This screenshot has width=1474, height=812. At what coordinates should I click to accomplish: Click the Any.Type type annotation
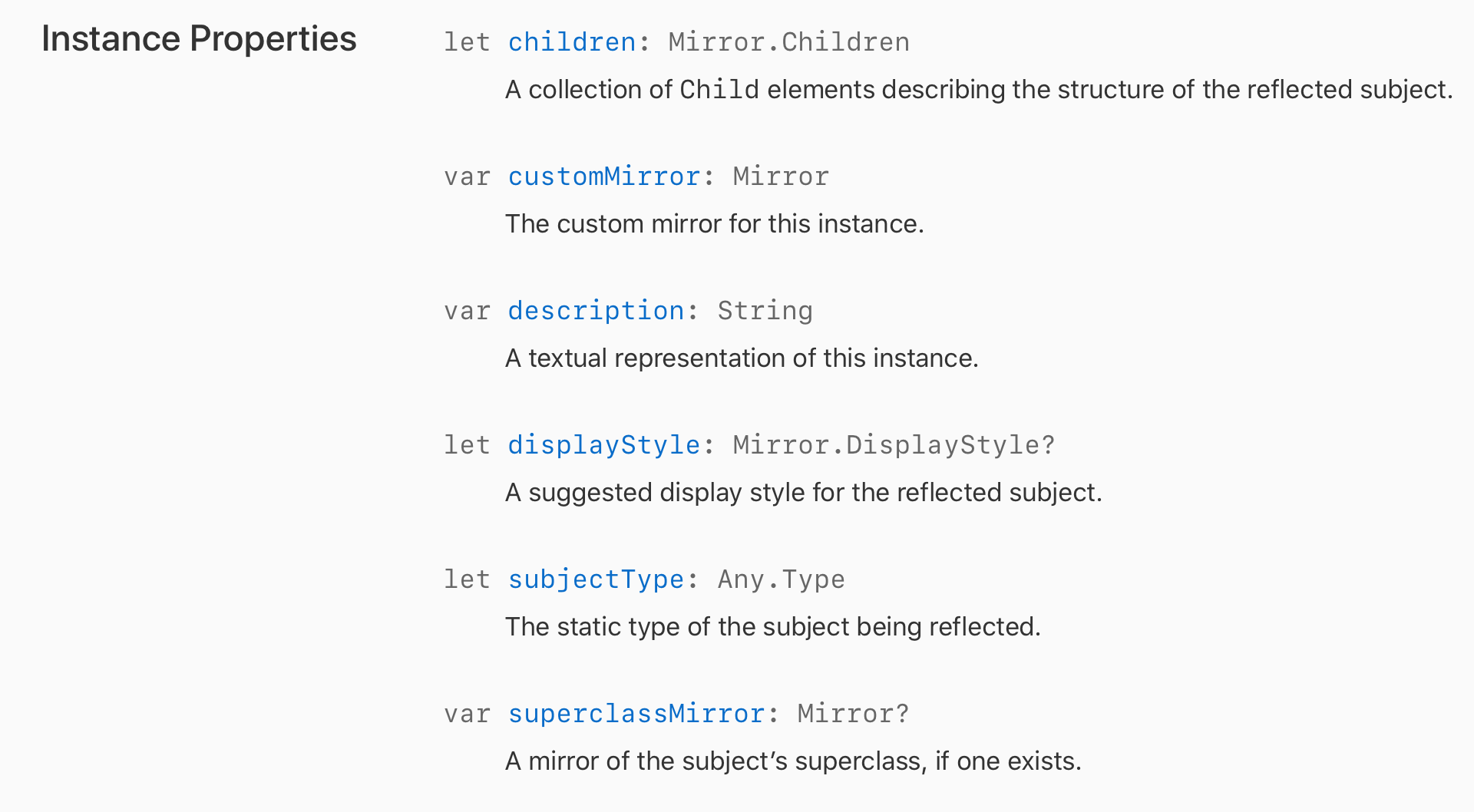pyautogui.click(x=782, y=579)
